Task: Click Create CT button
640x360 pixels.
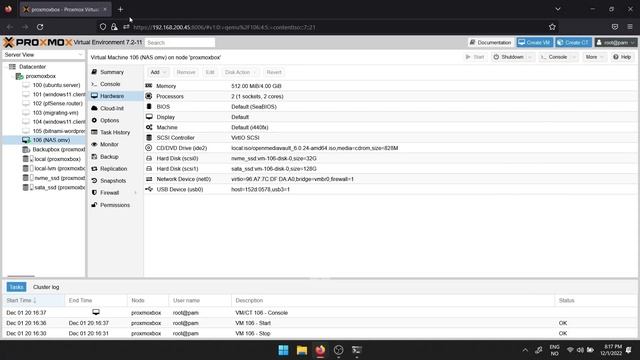Action: (x=573, y=42)
